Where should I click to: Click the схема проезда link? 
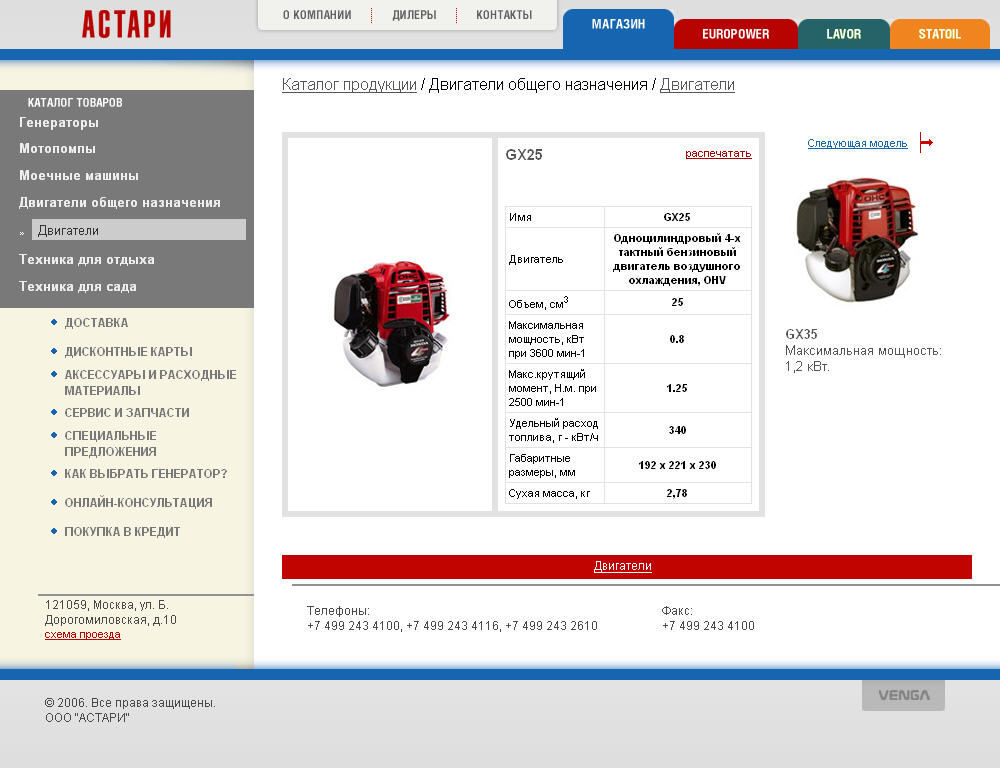tap(82, 634)
